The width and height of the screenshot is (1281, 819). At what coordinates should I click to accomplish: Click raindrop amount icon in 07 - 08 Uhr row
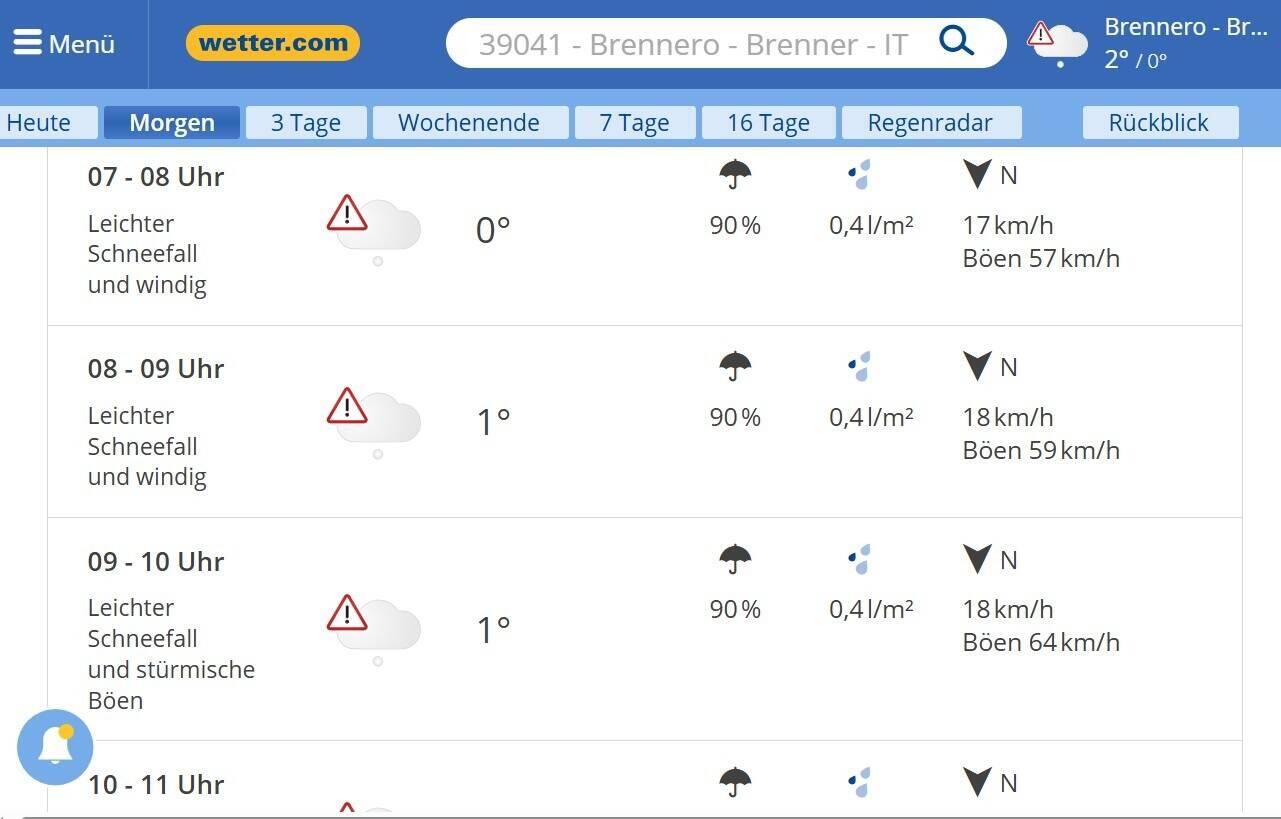click(860, 175)
